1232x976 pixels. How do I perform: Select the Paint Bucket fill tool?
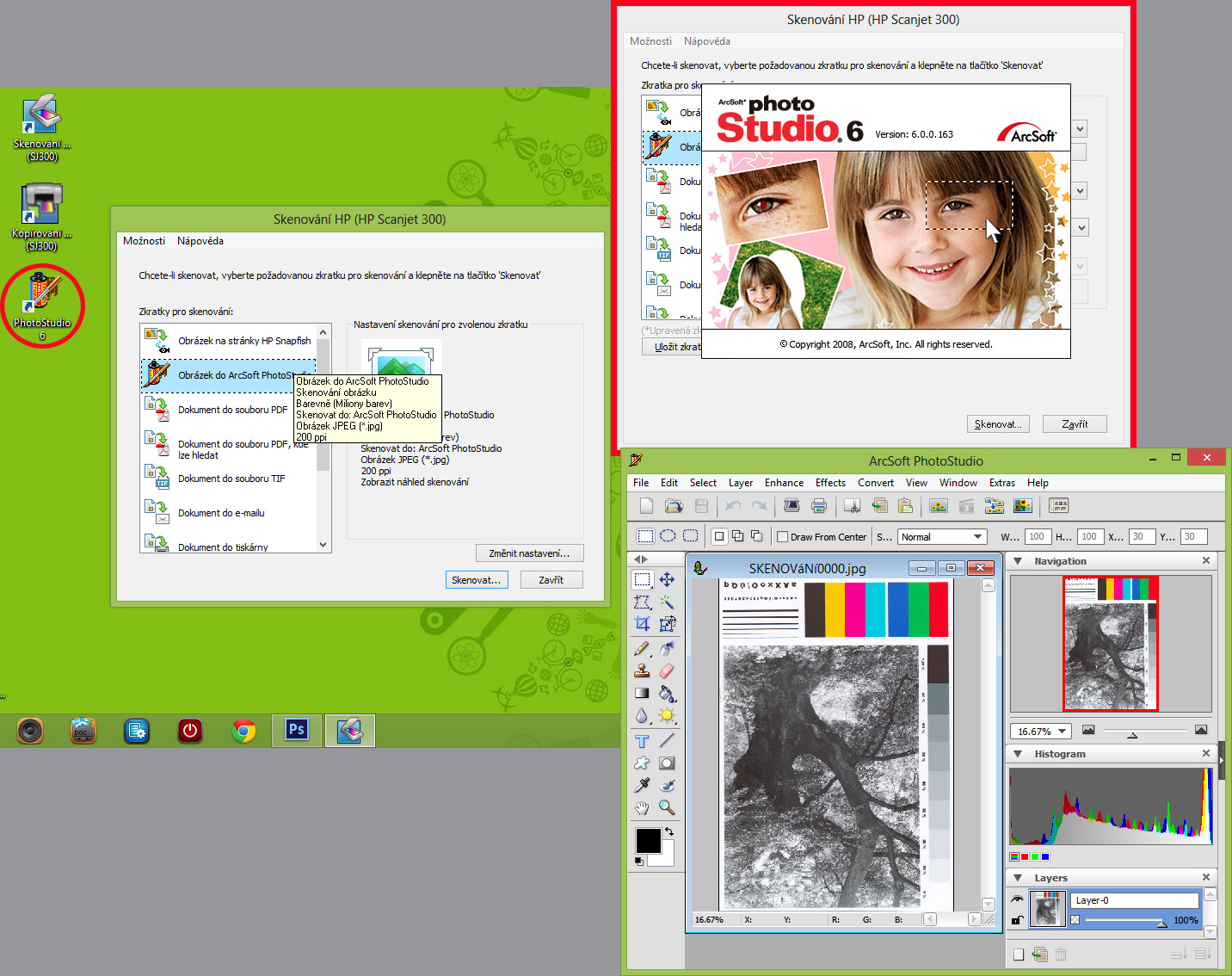point(667,693)
